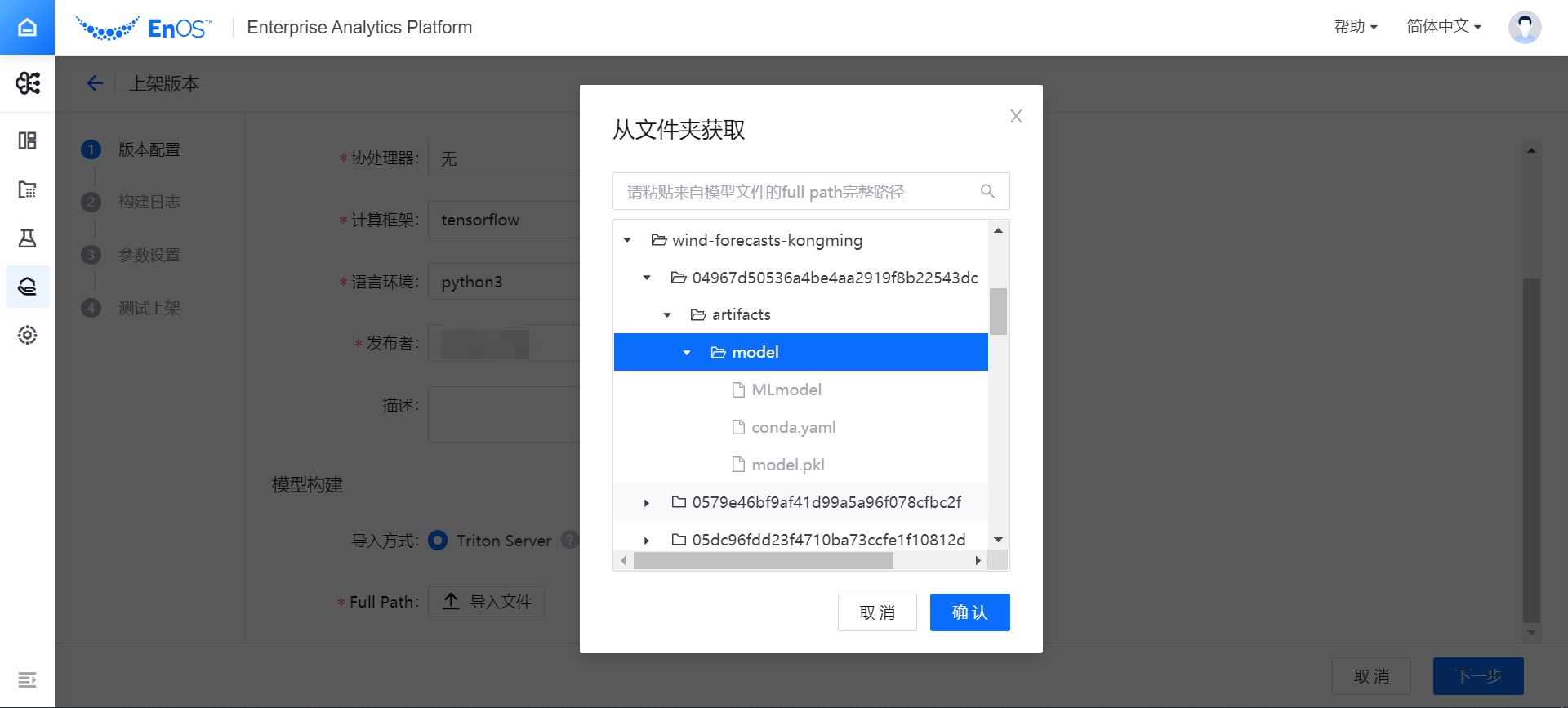This screenshot has width=1568, height=708.
Task: Expand the sidebar with bottom menu icon
Action: coord(27,679)
